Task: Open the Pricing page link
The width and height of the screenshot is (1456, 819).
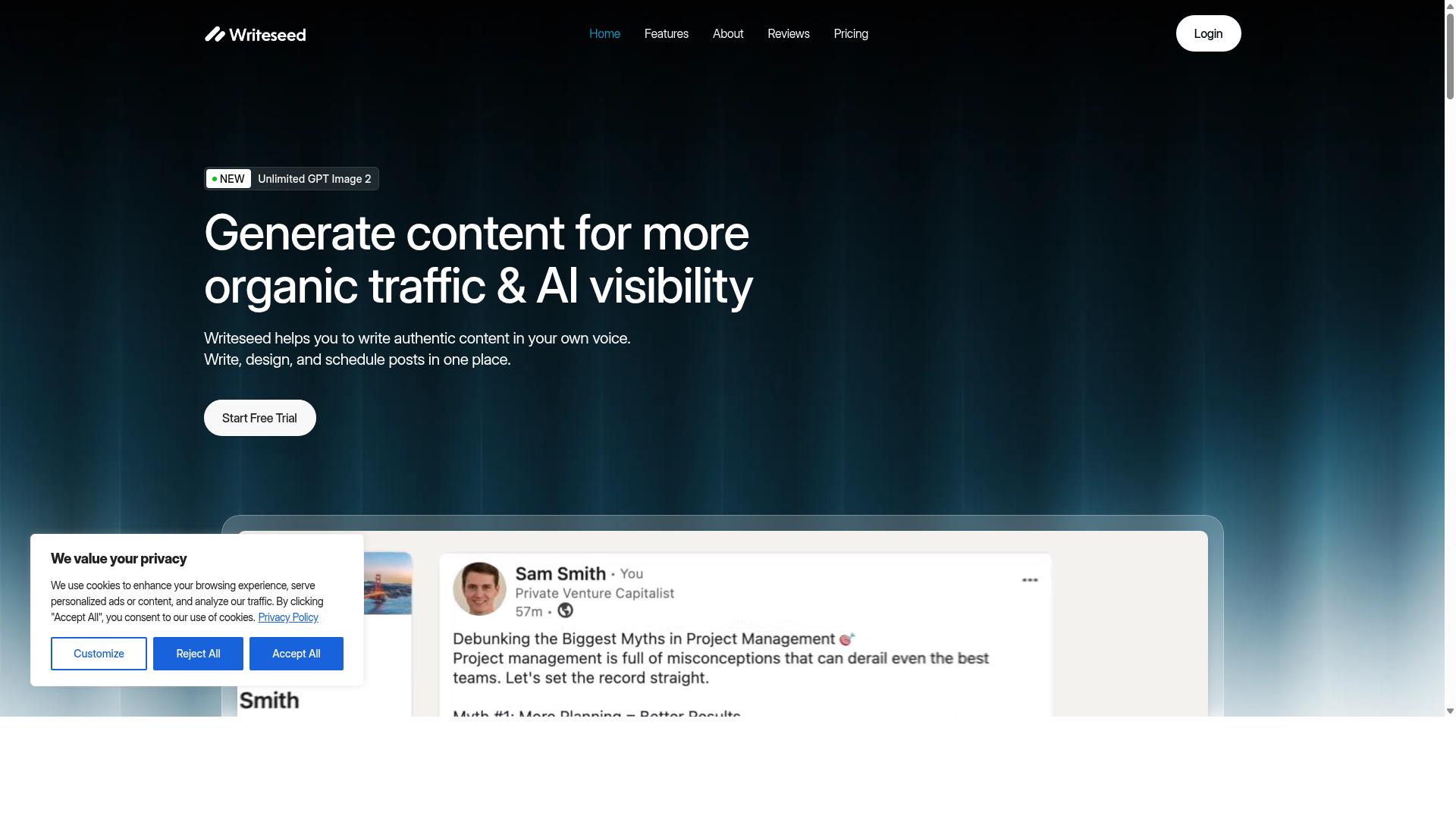Action: [850, 33]
